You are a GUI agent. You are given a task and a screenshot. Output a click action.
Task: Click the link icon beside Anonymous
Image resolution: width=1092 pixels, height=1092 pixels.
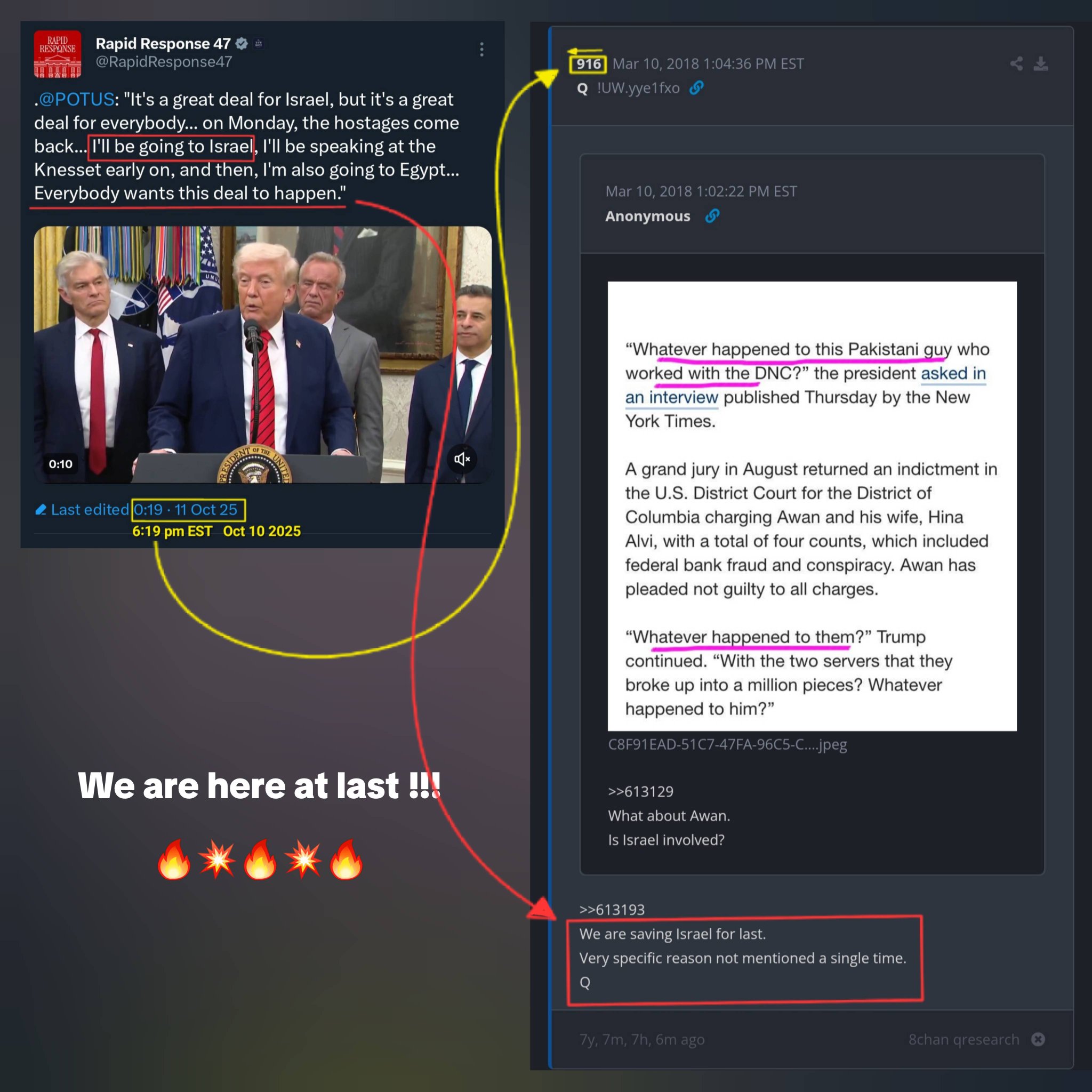tap(712, 216)
